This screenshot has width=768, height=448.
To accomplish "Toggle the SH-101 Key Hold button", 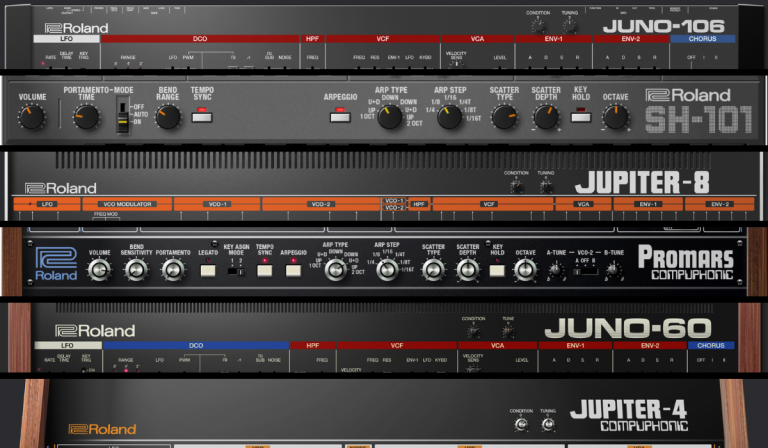I will pos(581,117).
